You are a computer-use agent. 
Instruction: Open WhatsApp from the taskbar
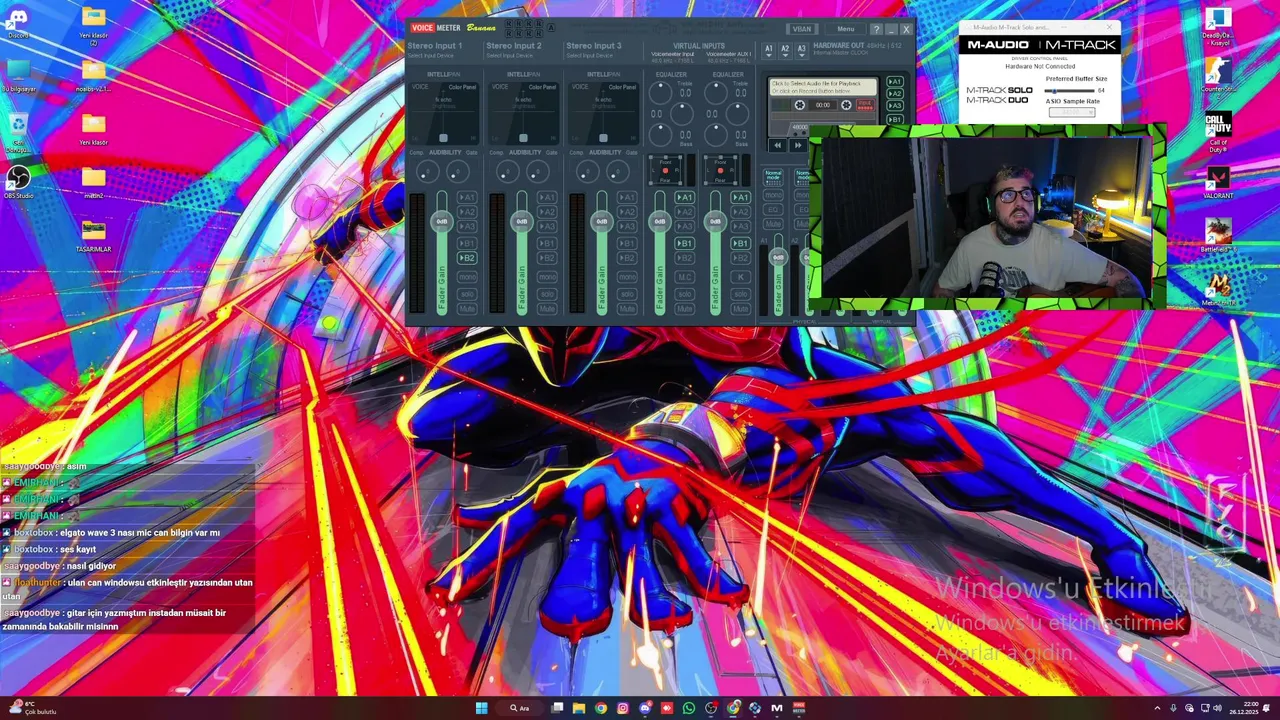pyautogui.click(x=689, y=708)
